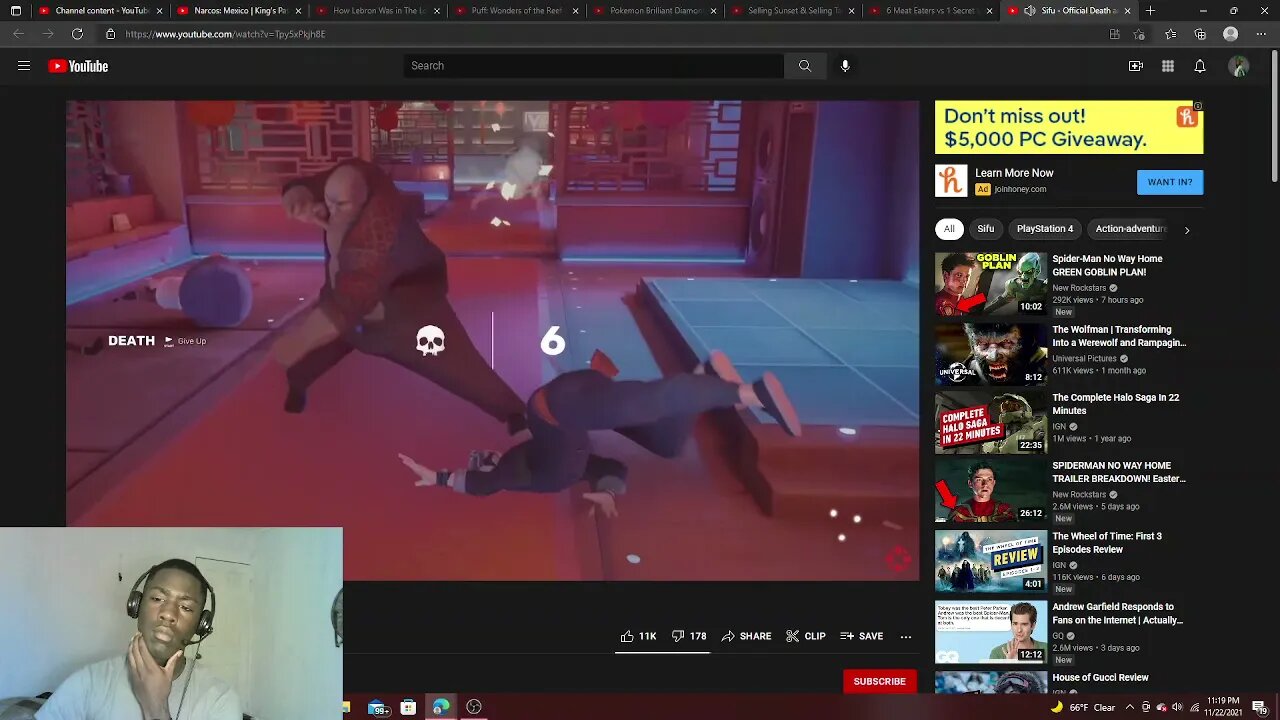The width and height of the screenshot is (1280, 720).
Task: Like the video with thumbs up
Action: click(x=638, y=636)
